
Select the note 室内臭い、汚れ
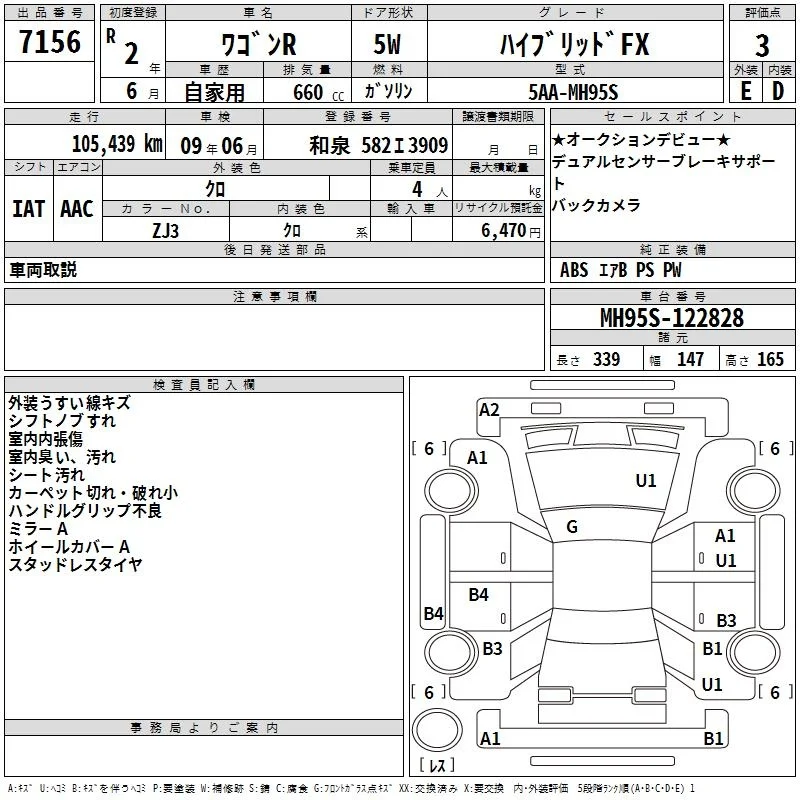(62, 457)
